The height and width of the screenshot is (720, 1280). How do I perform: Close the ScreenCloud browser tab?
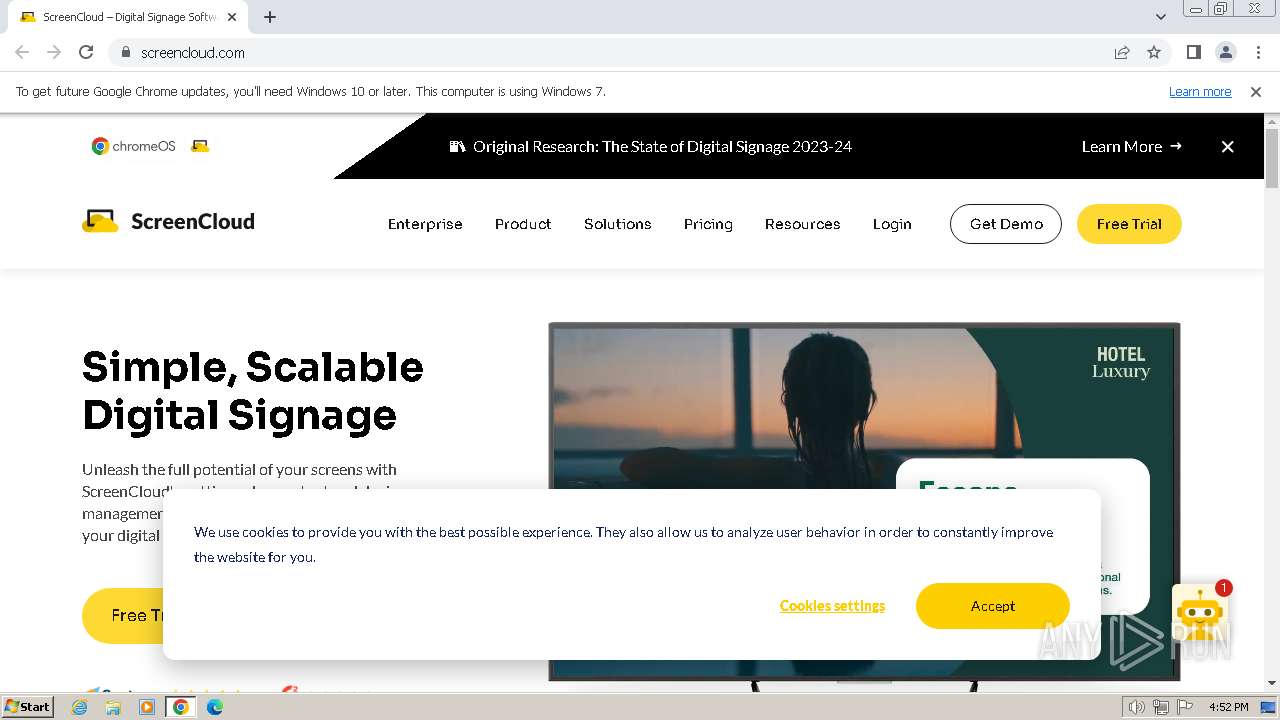[233, 17]
